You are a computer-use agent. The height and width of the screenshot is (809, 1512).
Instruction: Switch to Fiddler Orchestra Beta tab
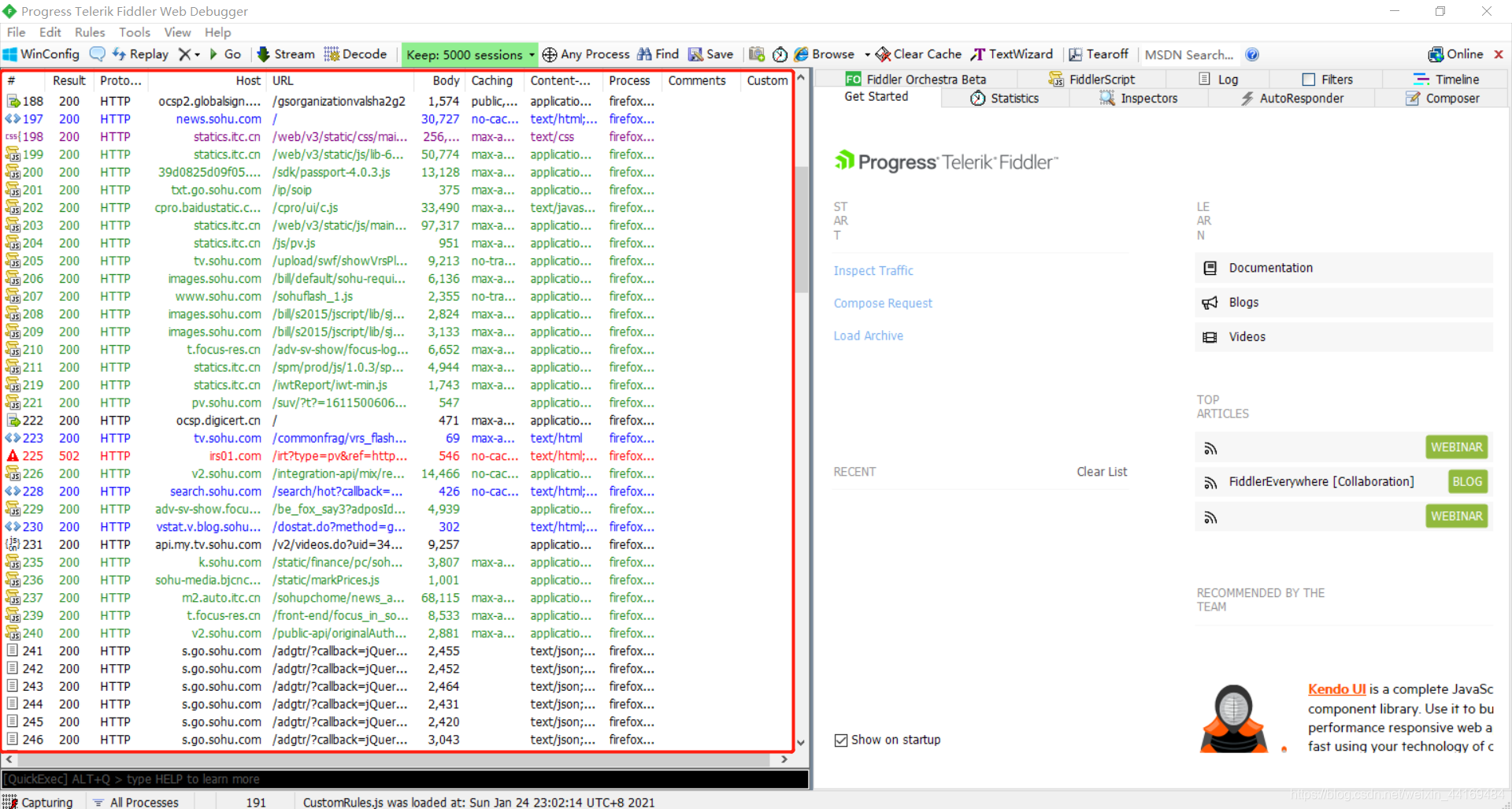coord(916,80)
